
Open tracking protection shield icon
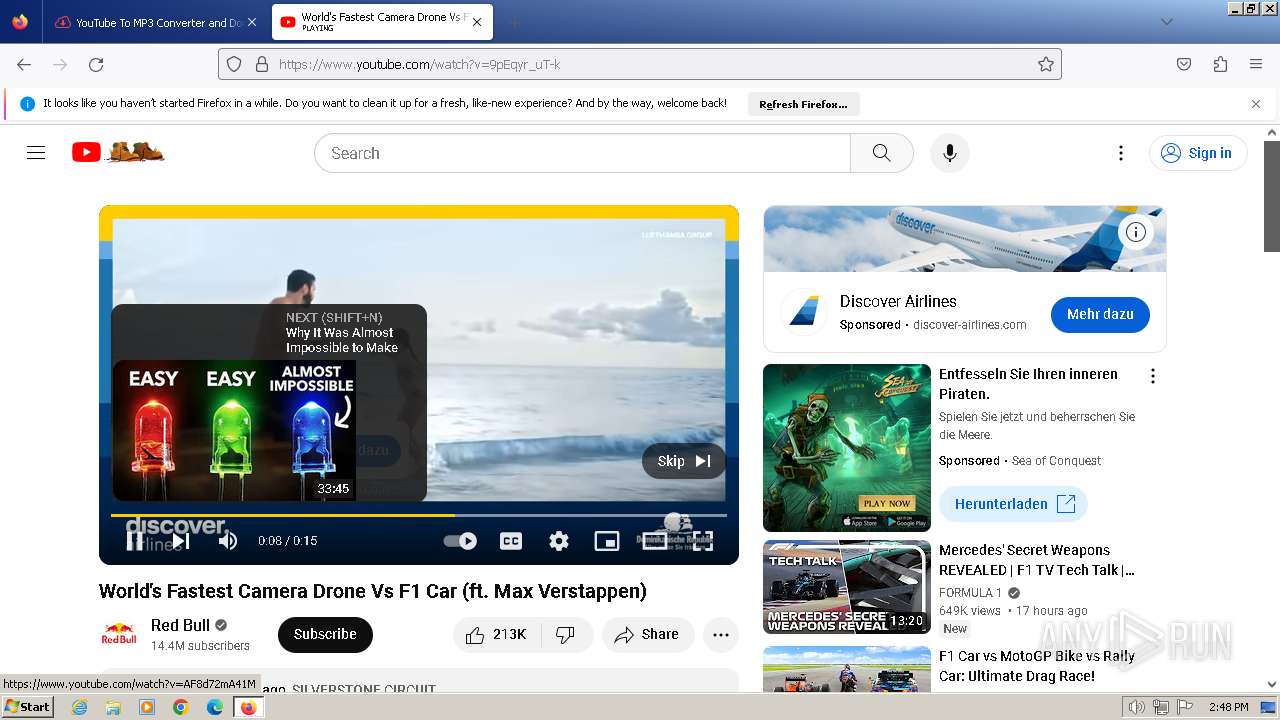point(234,64)
